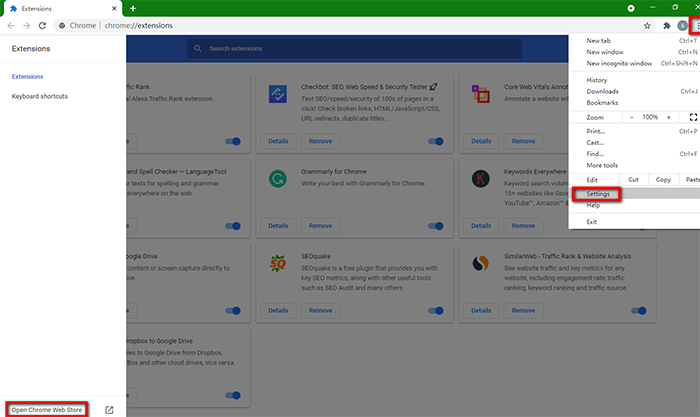The width and height of the screenshot is (700, 417).
Task: Click the external link icon beside Web Store
Action: (109, 409)
